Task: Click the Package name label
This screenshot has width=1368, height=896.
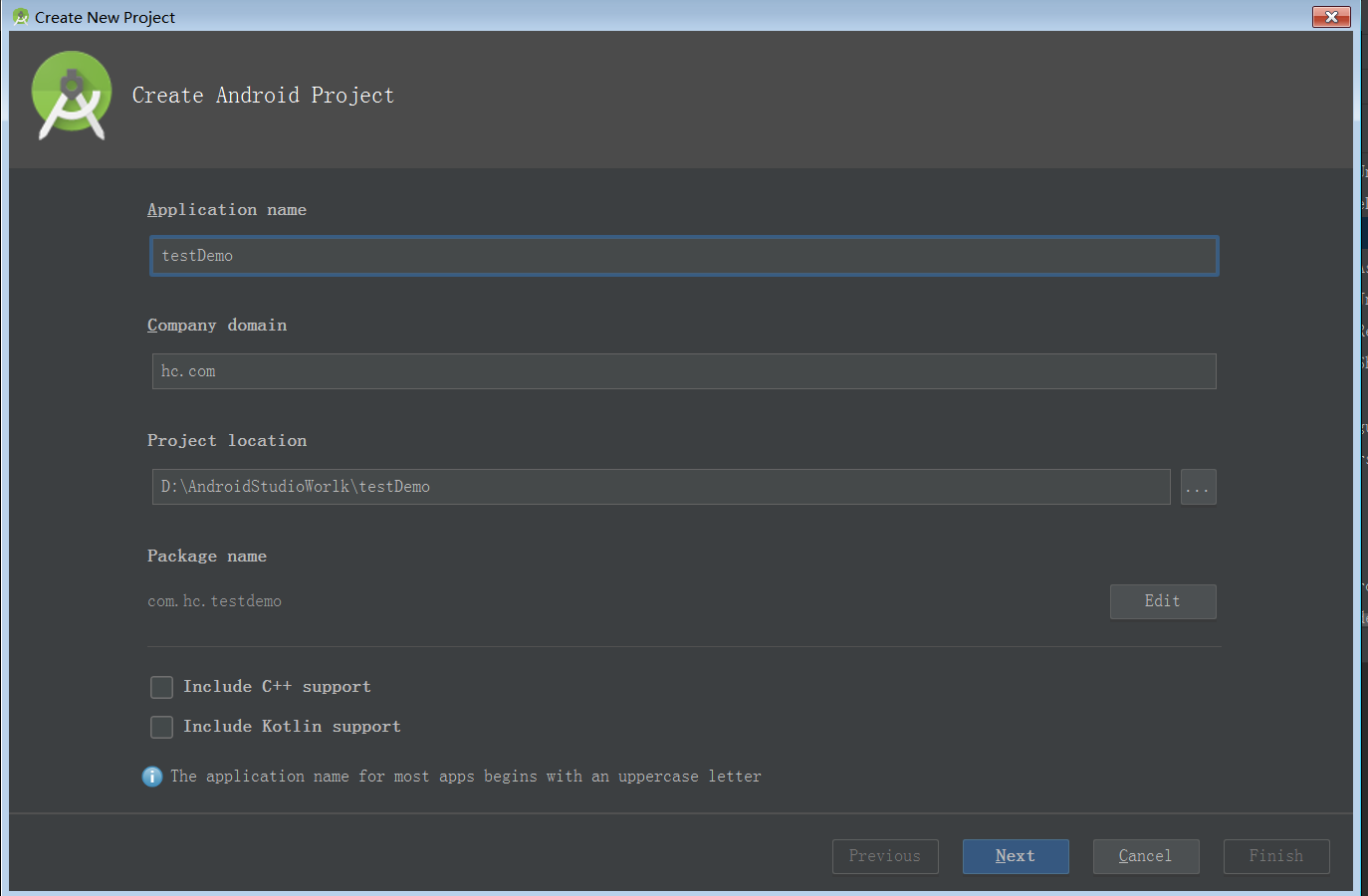Action: [x=207, y=557]
